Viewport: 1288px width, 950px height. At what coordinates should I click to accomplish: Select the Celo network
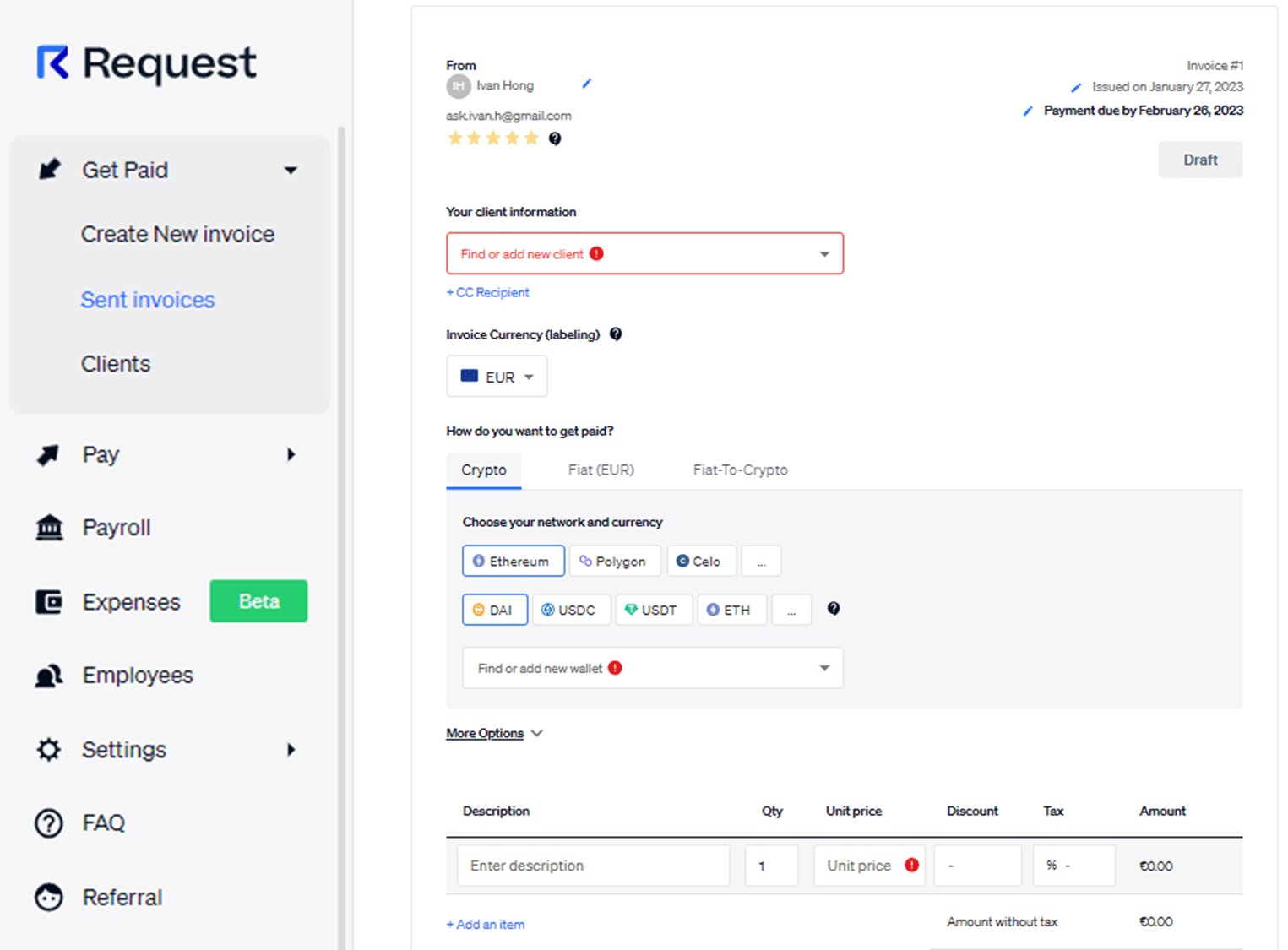tap(702, 561)
